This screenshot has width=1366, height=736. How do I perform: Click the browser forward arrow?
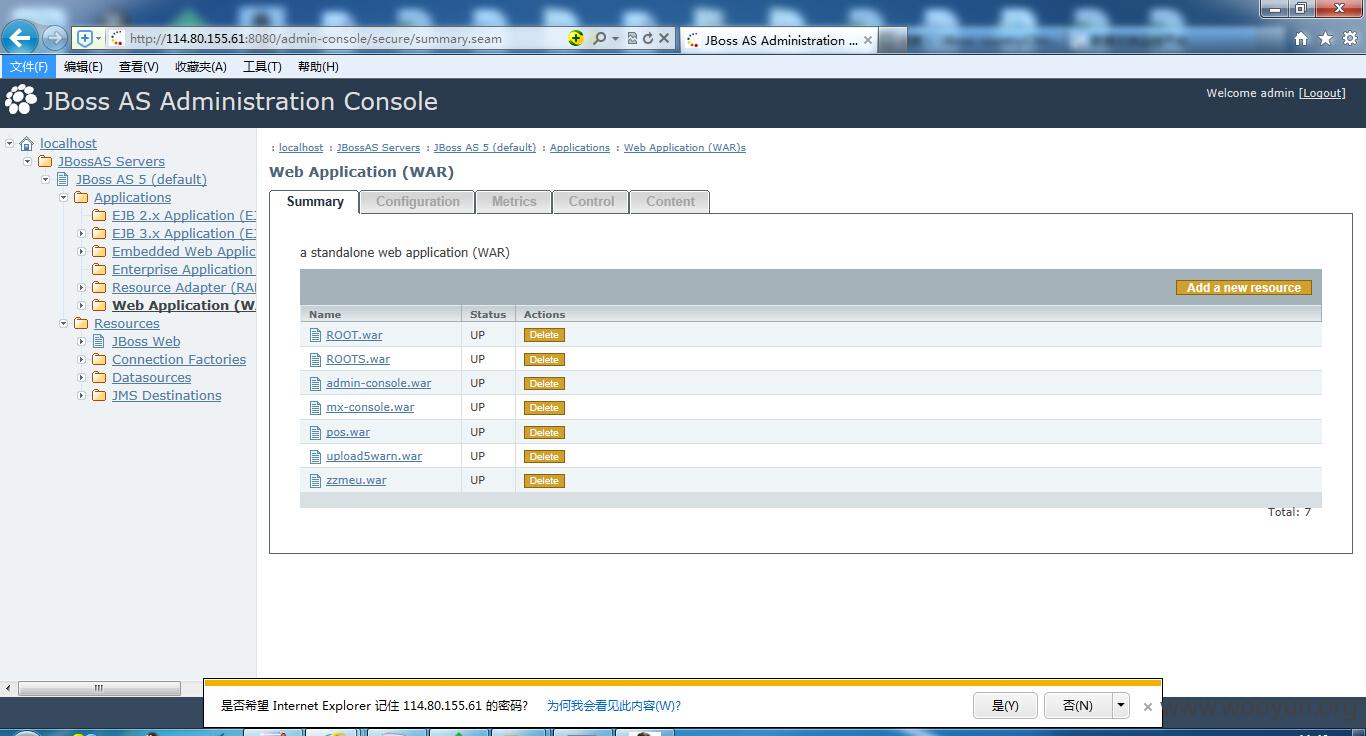pos(55,38)
